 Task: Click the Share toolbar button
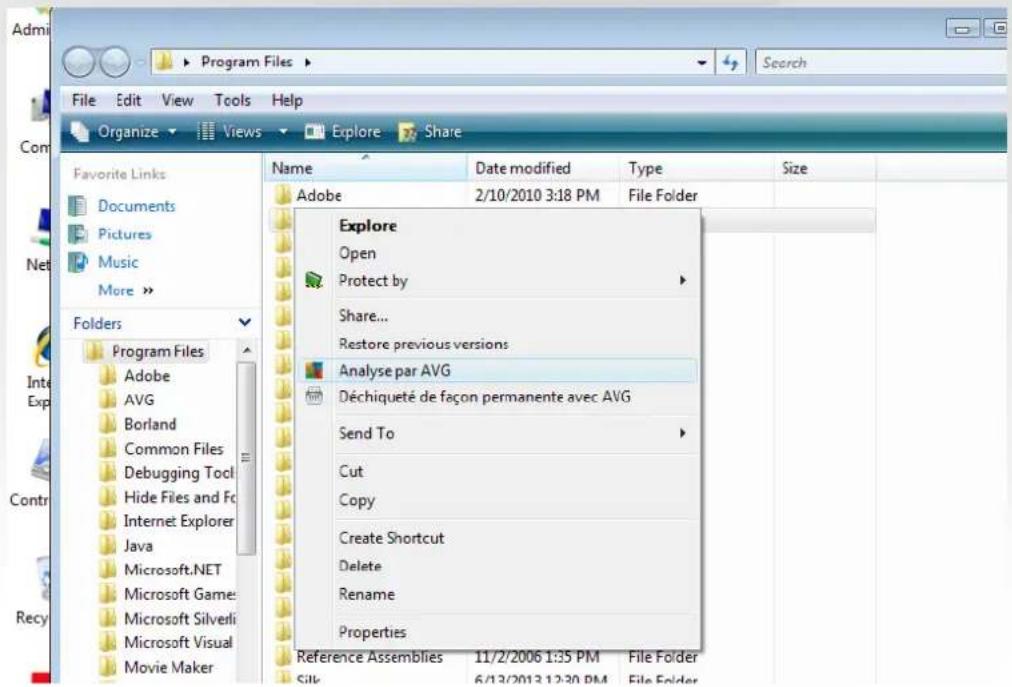coord(430,132)
